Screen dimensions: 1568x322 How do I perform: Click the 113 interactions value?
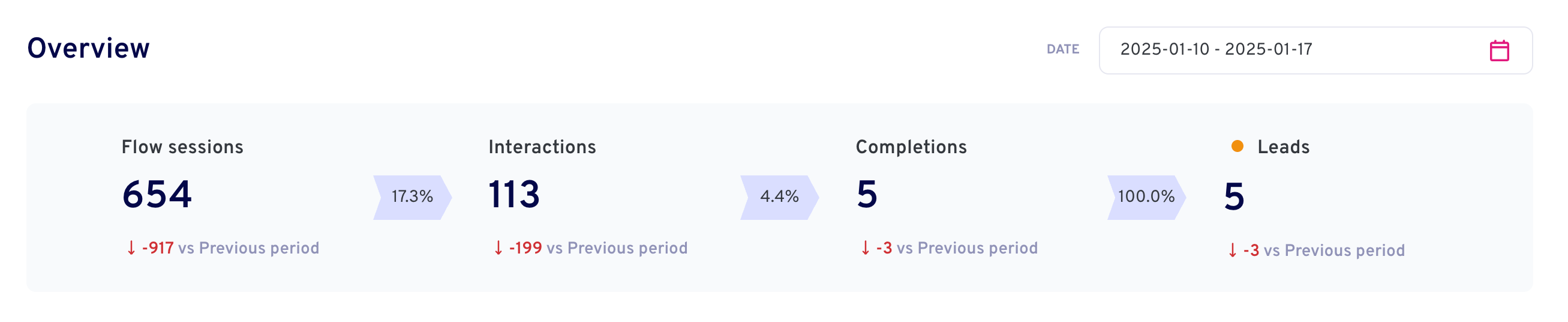pos(513,195)
